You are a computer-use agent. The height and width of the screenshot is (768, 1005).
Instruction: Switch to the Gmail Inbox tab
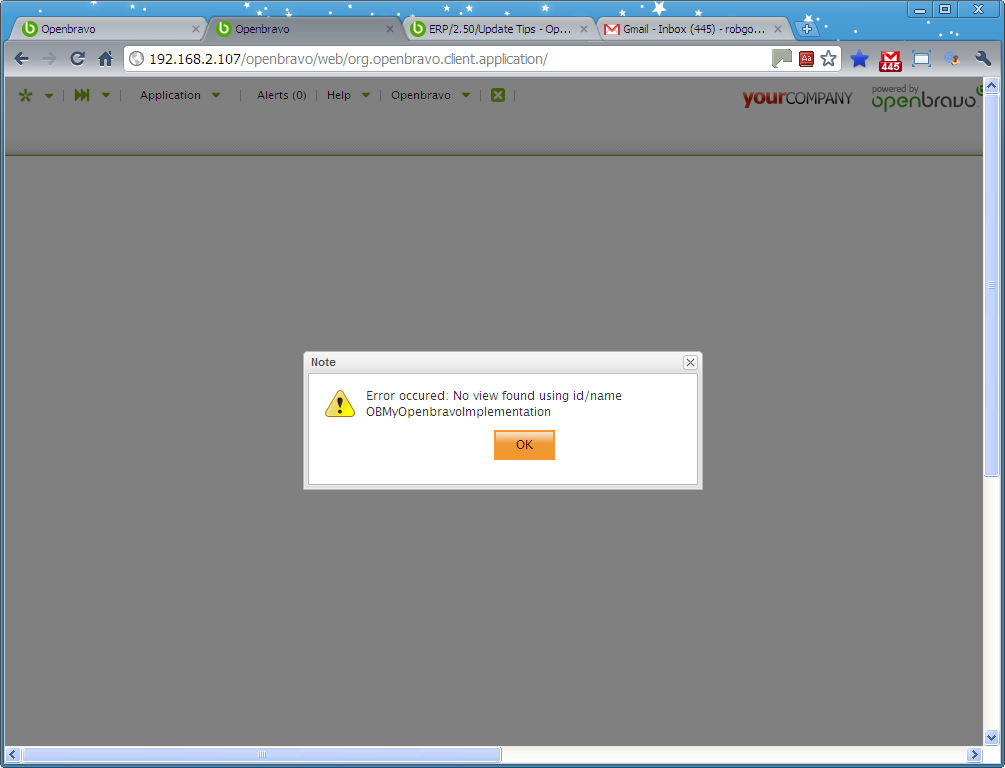coord(690,29)
